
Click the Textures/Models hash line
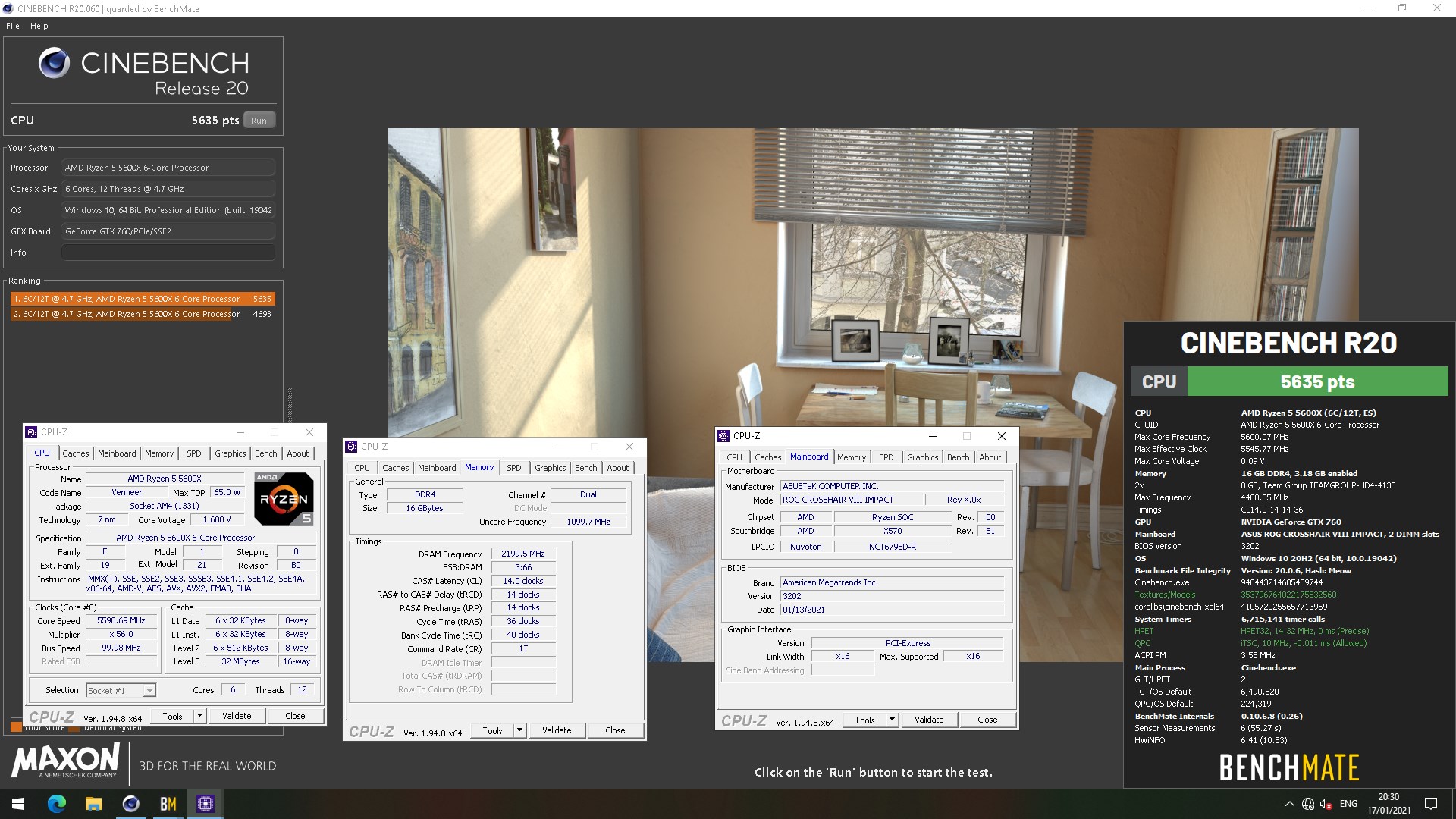pyautogui.click(x=1236, y=595)
